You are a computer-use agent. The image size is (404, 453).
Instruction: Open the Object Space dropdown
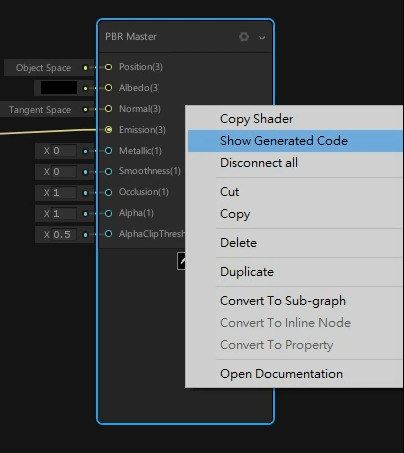coord(43,68)
